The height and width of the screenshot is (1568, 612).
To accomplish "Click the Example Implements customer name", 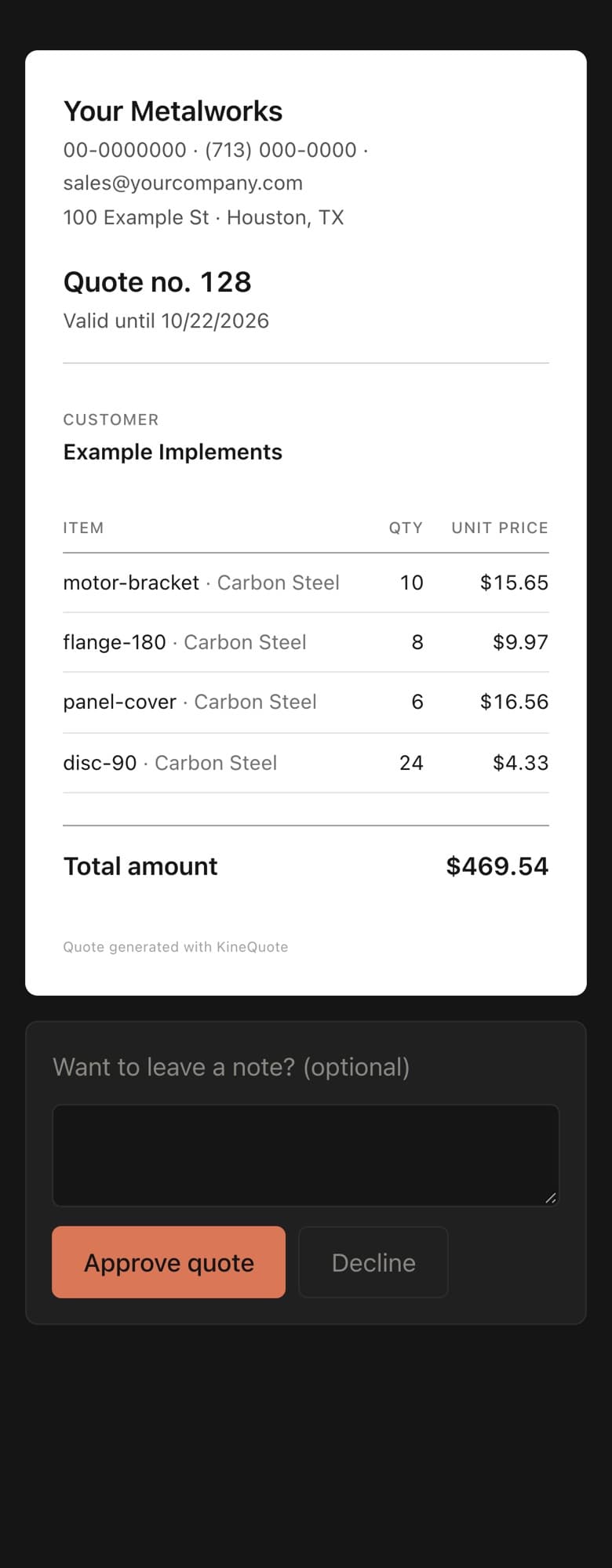I will coord(173,452).
